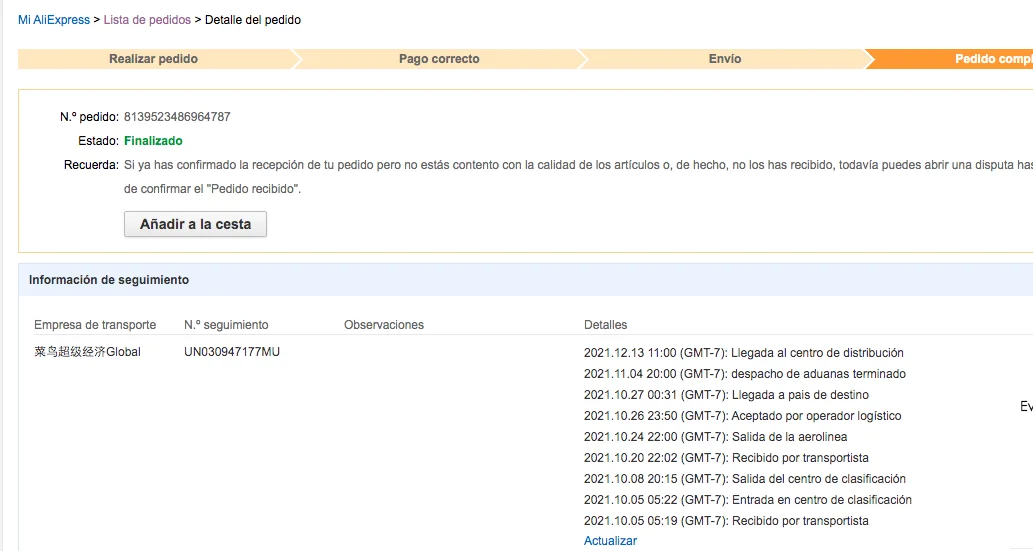This screenshot has width=1033, height=551.
Task: Click the Detalles column header
Action: [x=605, y=324]
